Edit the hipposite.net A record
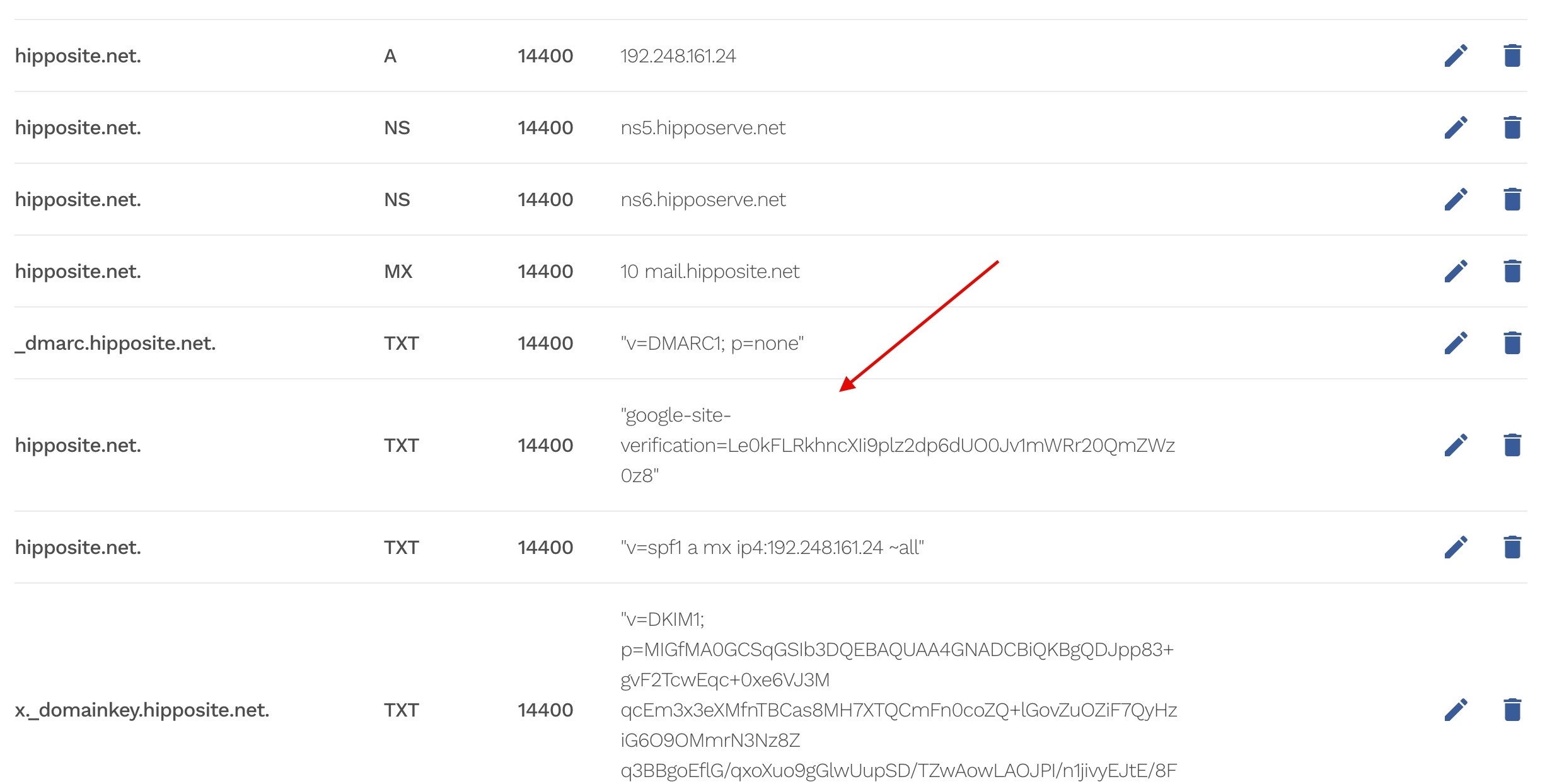This screenshot has height=784, width=1552. 1456,56
